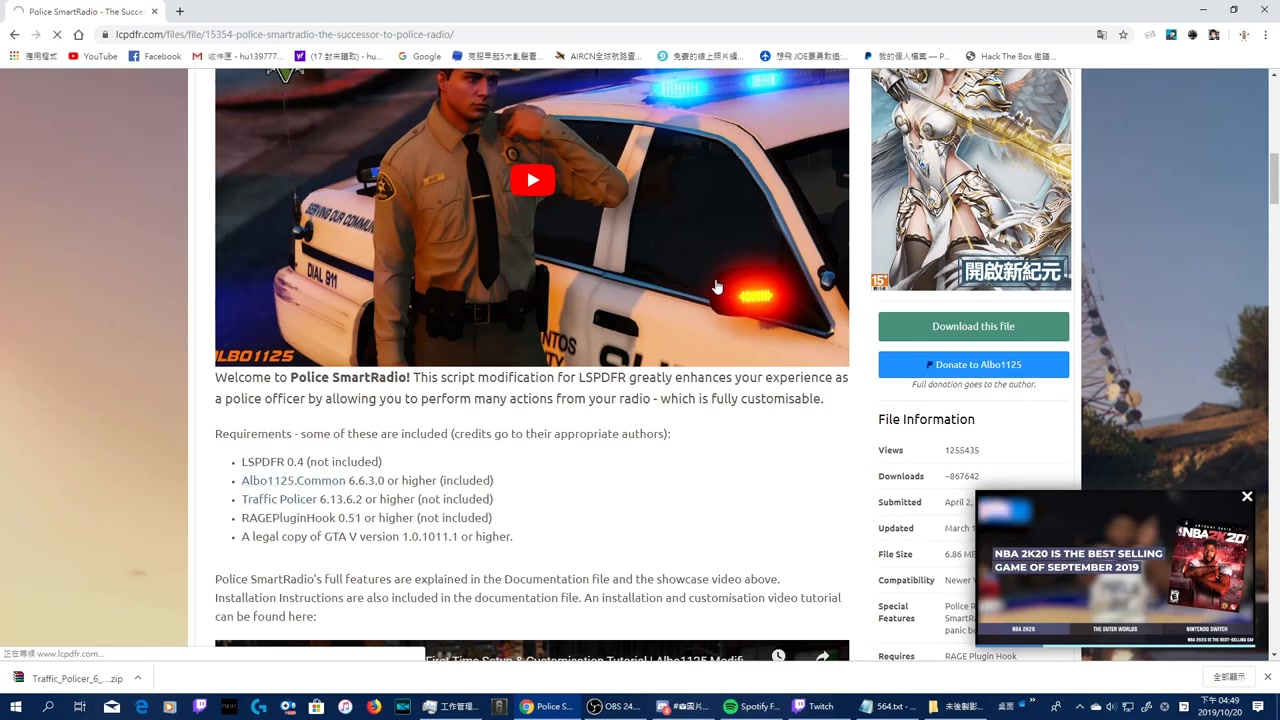Click the Watch Later clock on embedded video

point(778,654)
